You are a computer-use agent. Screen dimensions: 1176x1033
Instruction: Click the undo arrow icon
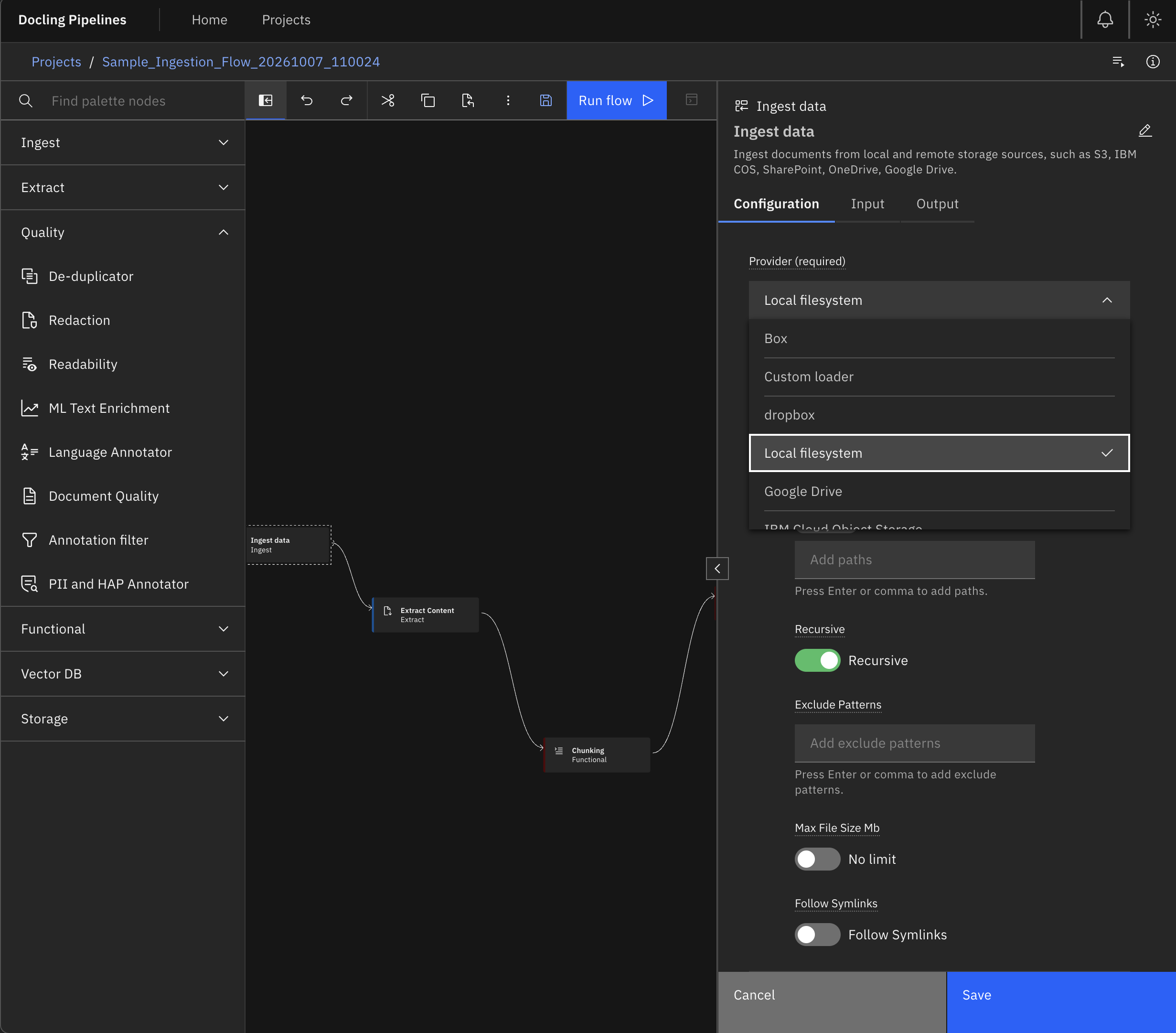tap(306, 101)
